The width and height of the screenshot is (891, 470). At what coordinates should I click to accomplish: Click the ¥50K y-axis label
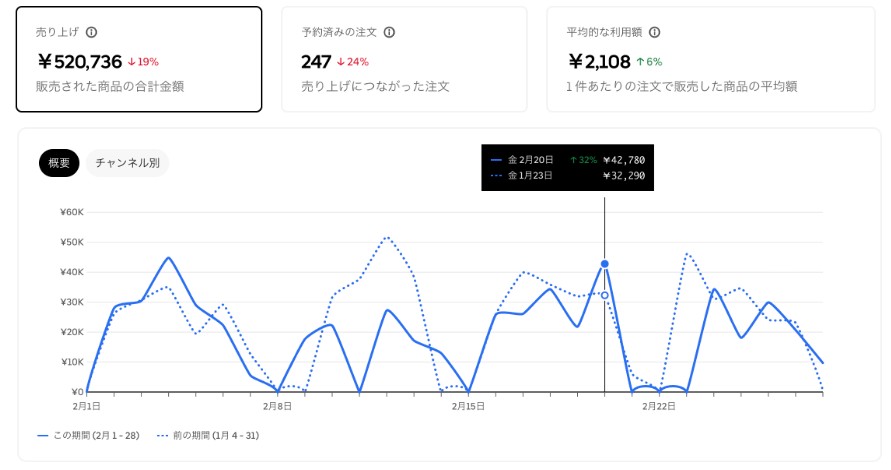click(72, 242)
